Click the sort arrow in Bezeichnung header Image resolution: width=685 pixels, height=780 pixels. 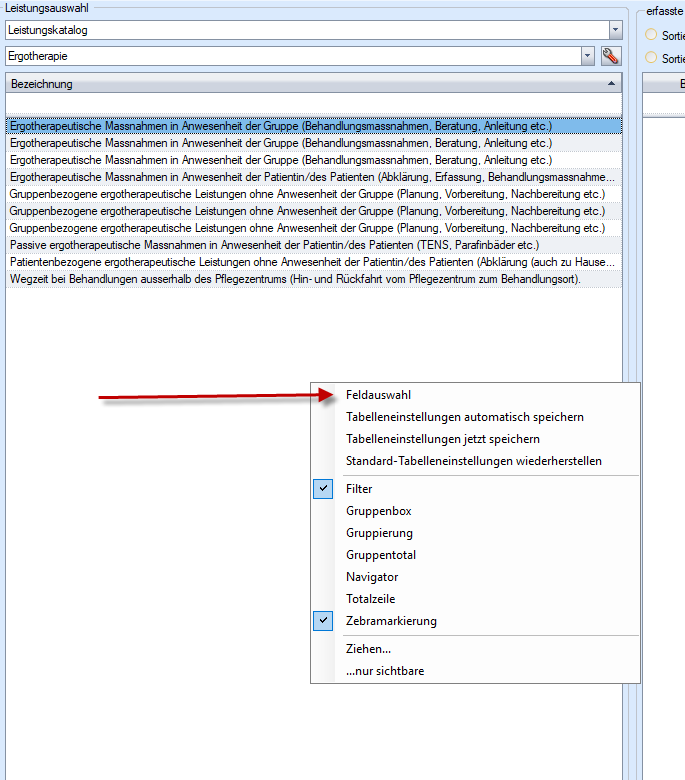(x=611, y=84)
